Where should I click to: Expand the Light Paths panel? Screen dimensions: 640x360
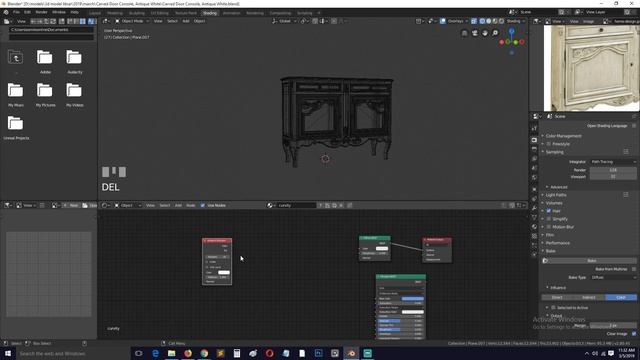(x=556, y=195)
